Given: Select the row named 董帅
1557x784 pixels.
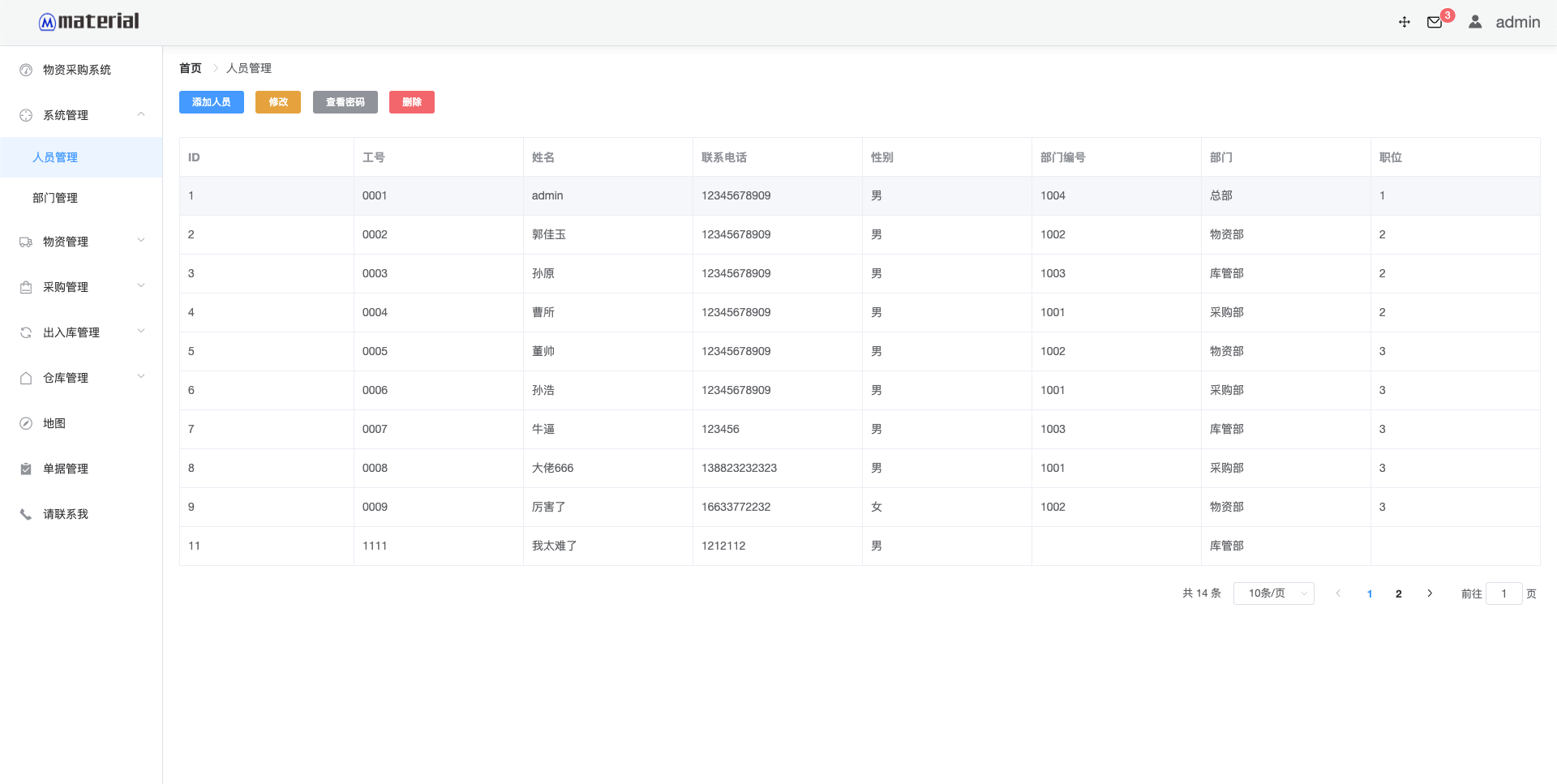Looking at the screenshot, I should [x=860, y=351].
